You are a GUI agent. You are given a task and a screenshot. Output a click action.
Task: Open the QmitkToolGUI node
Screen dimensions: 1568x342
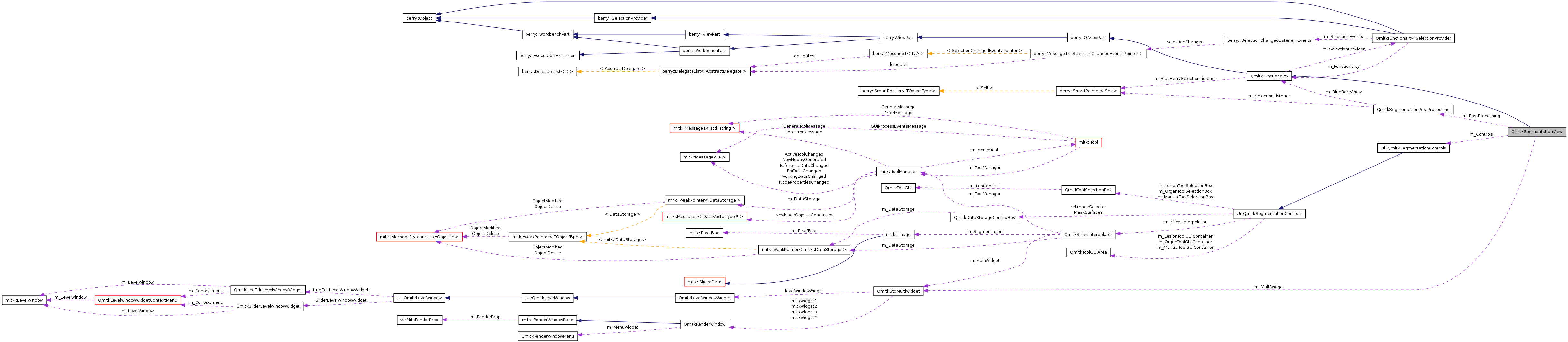[x=898, y=188]
